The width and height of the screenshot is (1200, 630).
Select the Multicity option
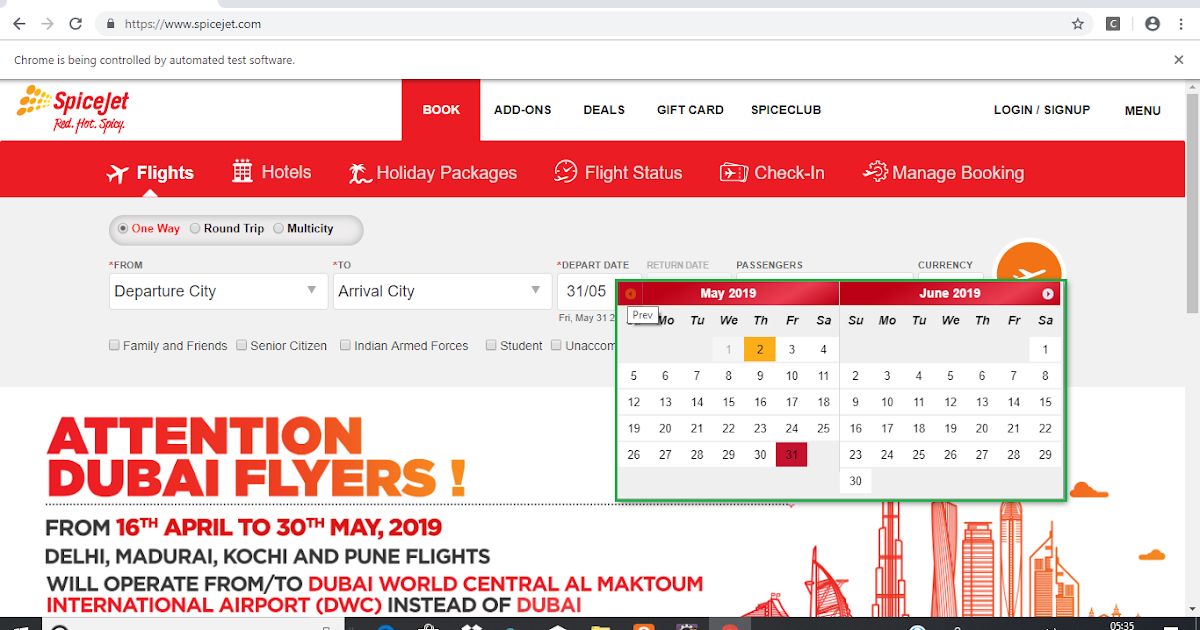coord(279,229)
